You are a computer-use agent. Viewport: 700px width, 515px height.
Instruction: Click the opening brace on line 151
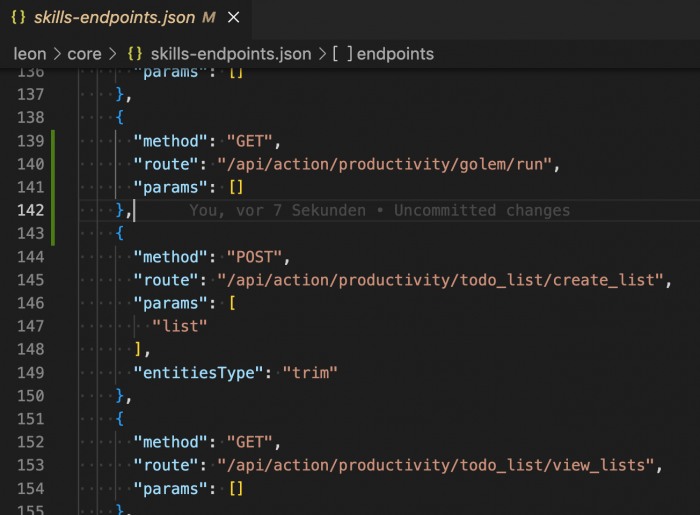click(119, 419)
